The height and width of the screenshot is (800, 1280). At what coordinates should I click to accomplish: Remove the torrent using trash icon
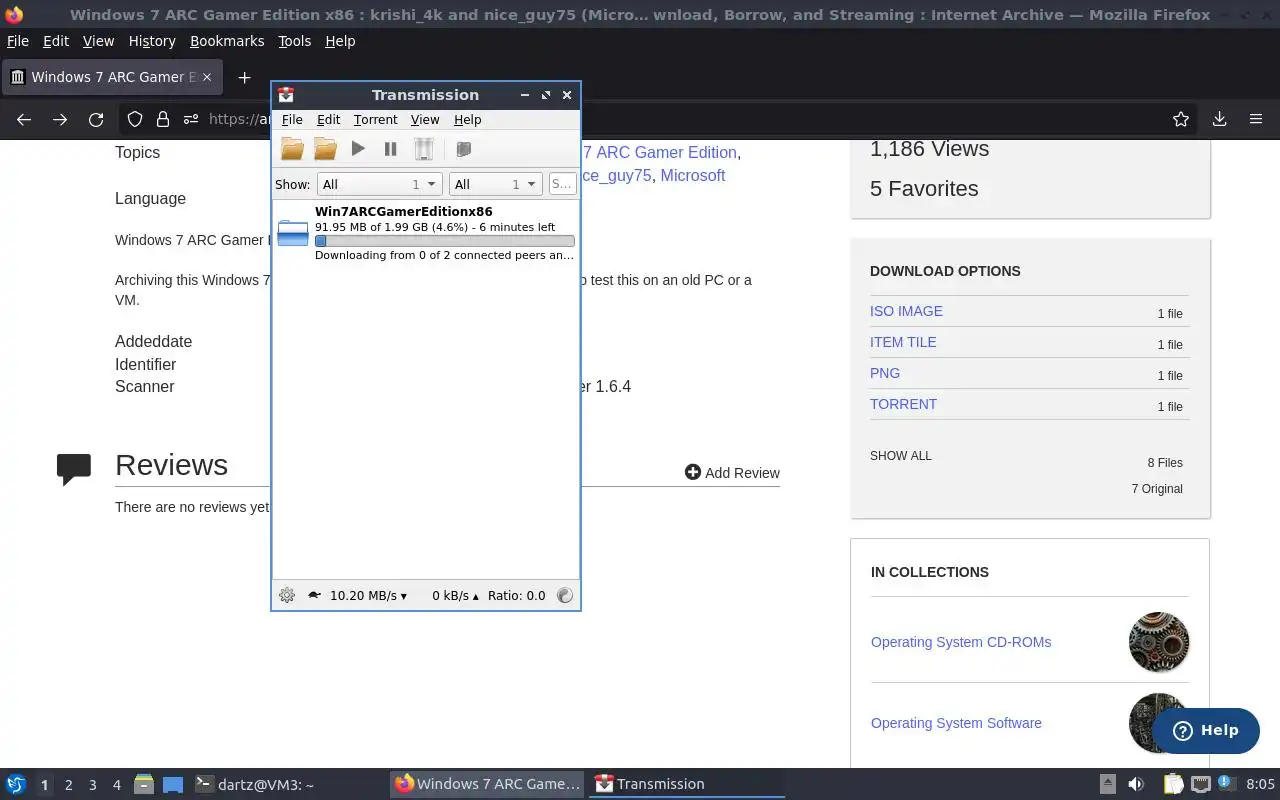(x=424, y=149)
